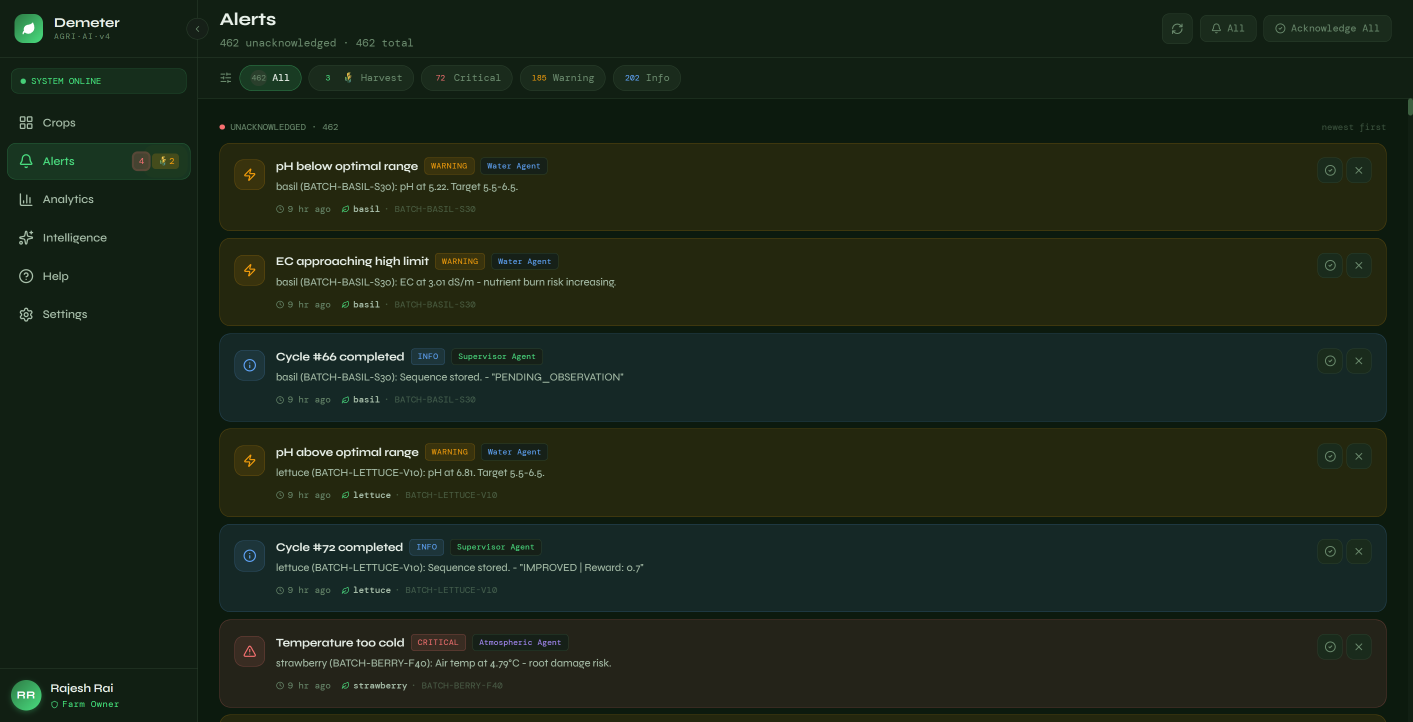Open Settings from the sidebar
The height and width of the screenshot is (722, 1413).
tap(98, 314)
